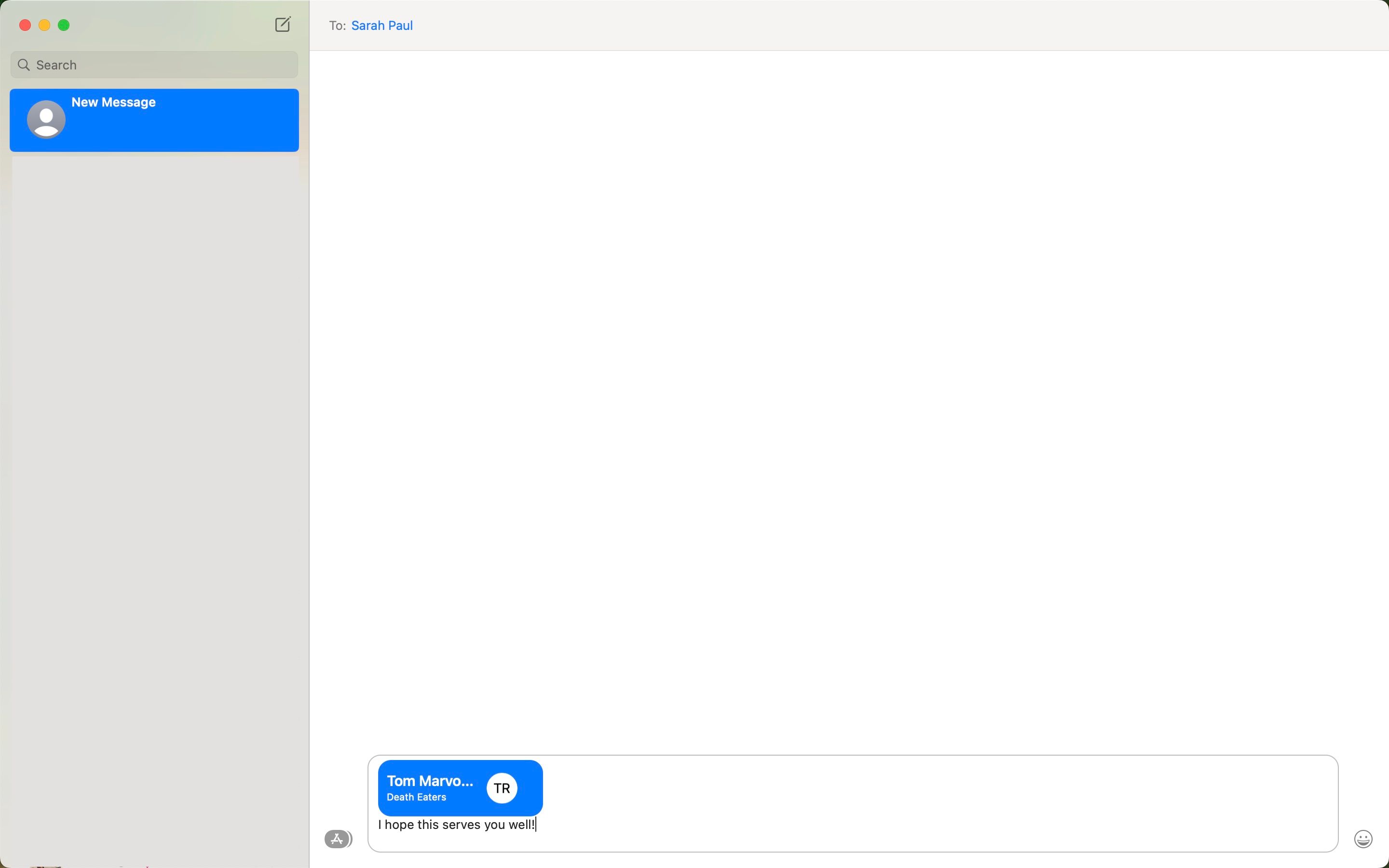Click the Sarah Paul recipient name

click(381, 26)
